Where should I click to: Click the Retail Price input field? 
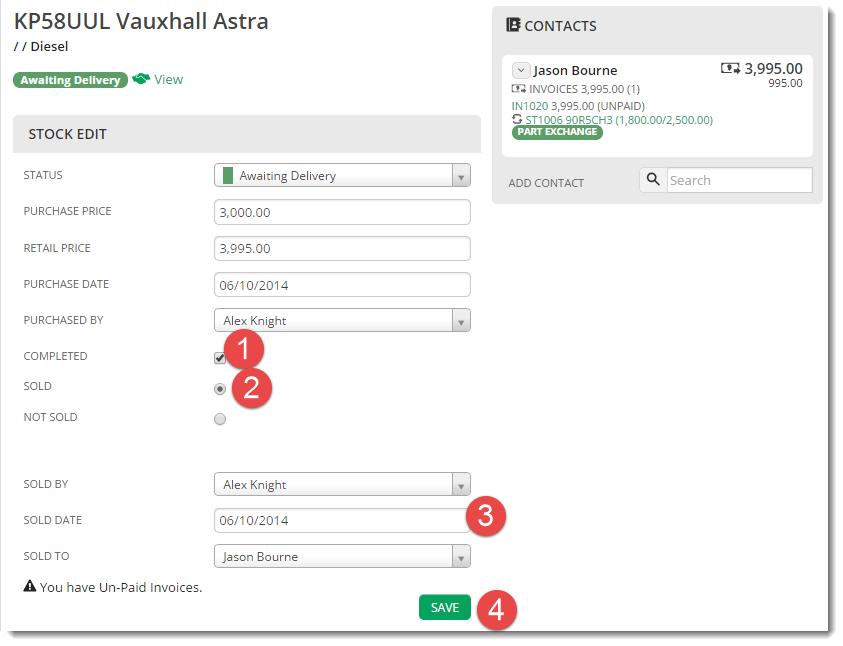click(342, 248)
